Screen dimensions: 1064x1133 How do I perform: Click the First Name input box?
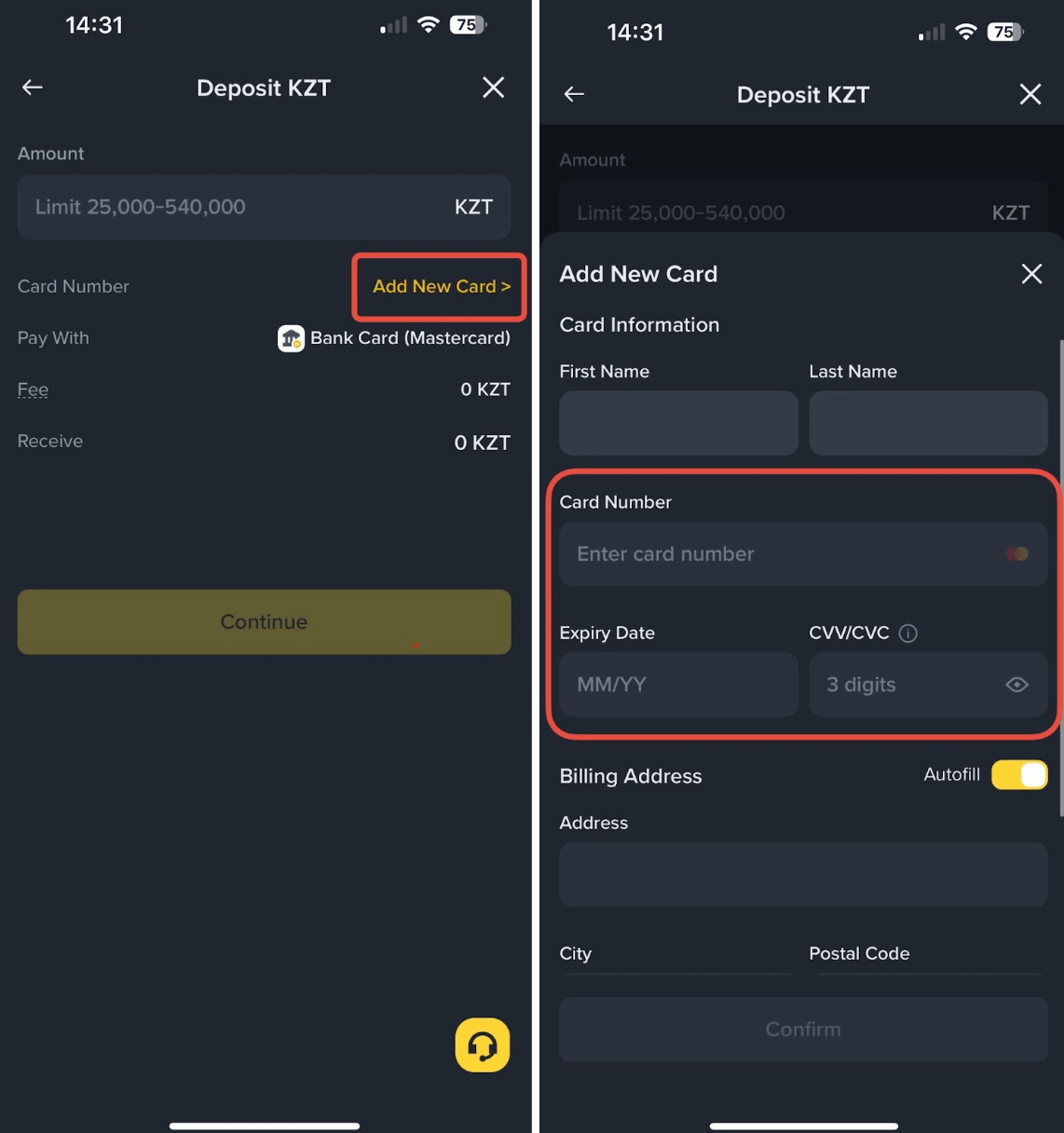(x=678, y=423)
